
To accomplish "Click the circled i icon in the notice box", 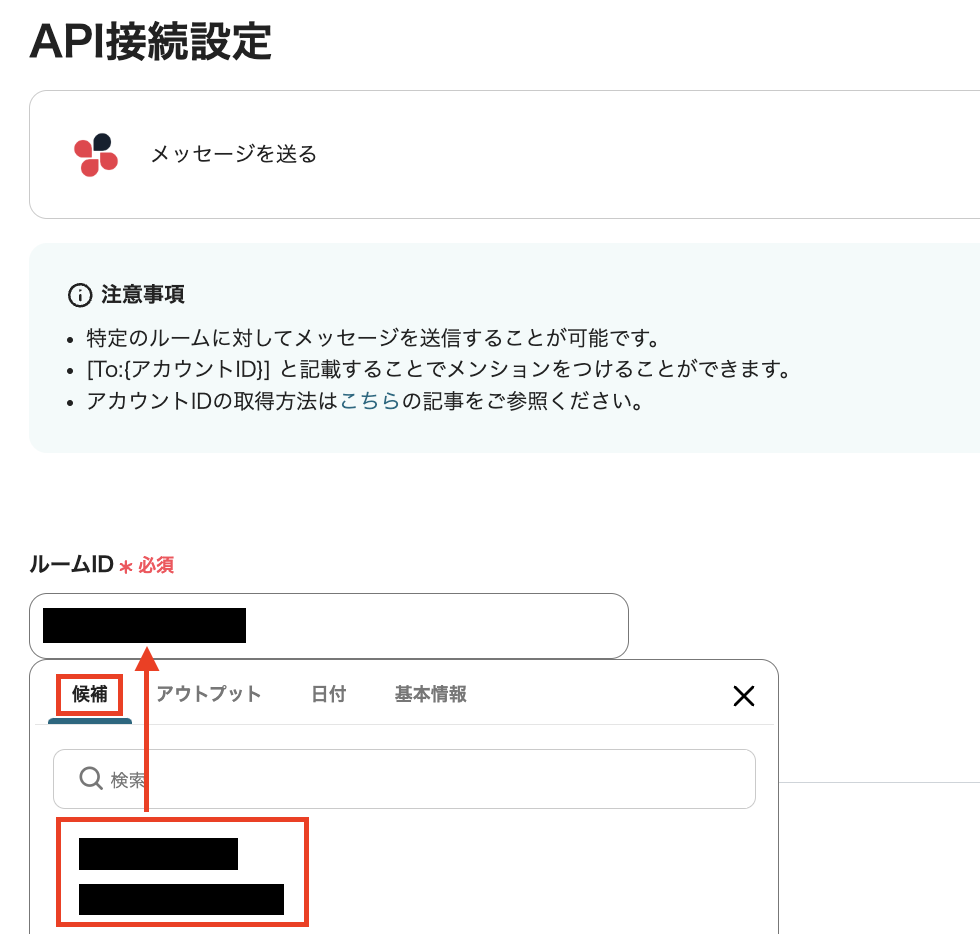I will coord(79,294).
